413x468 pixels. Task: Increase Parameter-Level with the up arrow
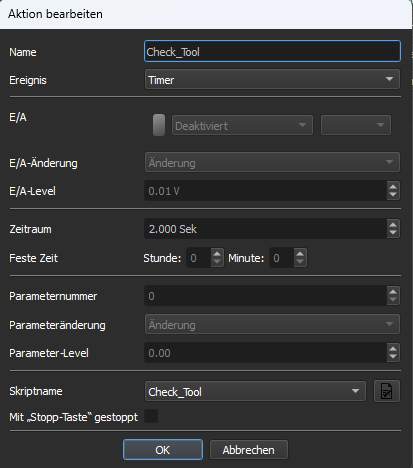coord(393,349)
